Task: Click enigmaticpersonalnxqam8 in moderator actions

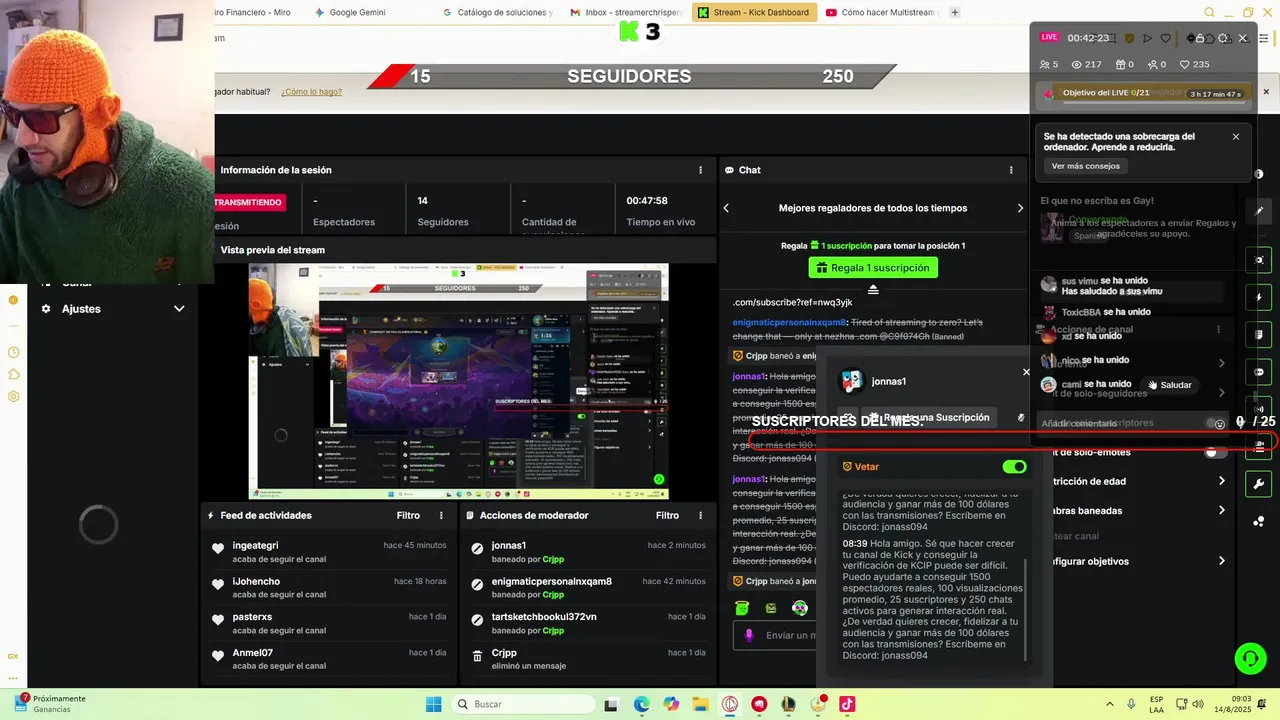Action: tap(552, 581)
